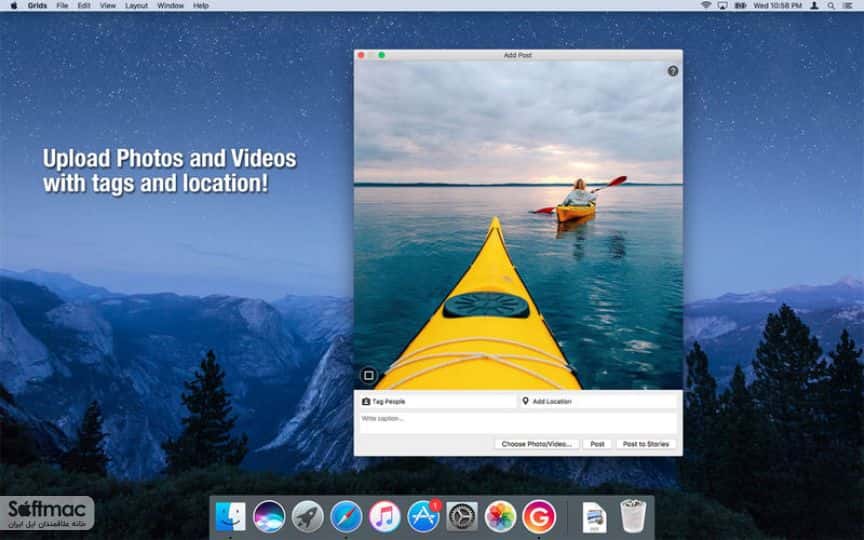Open Spotlight search icon
Image resolution: width=864 pixels, height=540 pixels.
coord(830,6)
